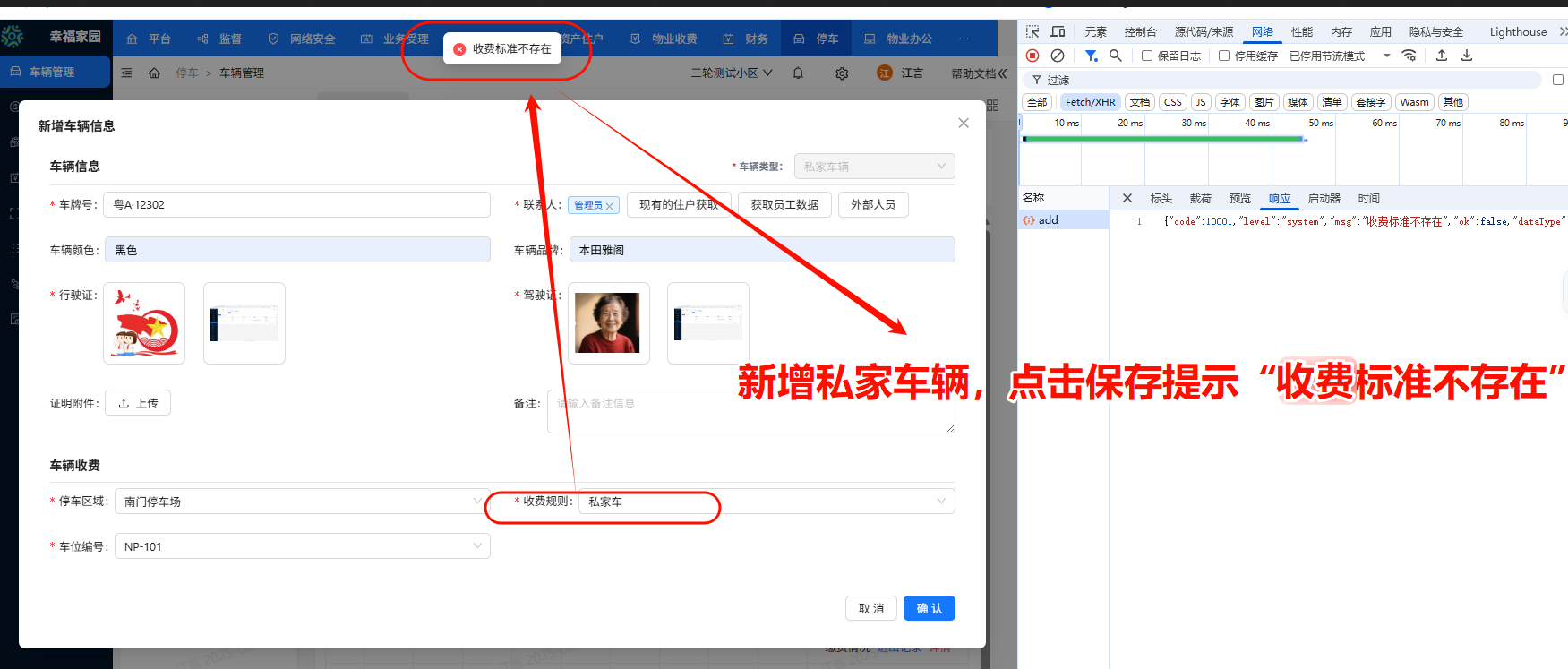Image resolution: width=1568 pixels, height=669 pixels.
Task: Open the 物业收费 top navigation menu
Action: [x=664, y=39]
